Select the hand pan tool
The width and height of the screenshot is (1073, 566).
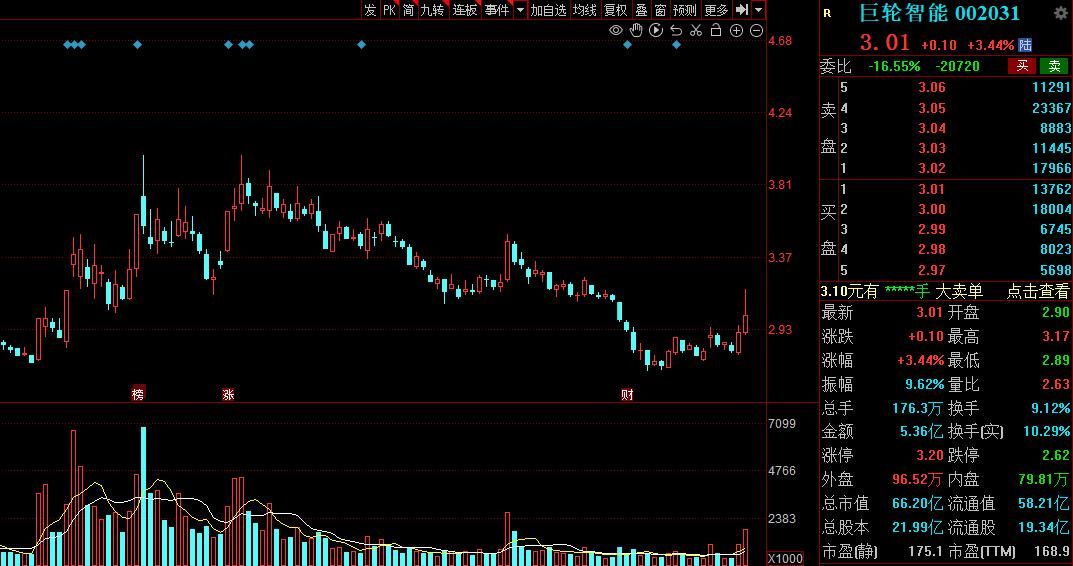pyautogui.click(x=636, y=30)
